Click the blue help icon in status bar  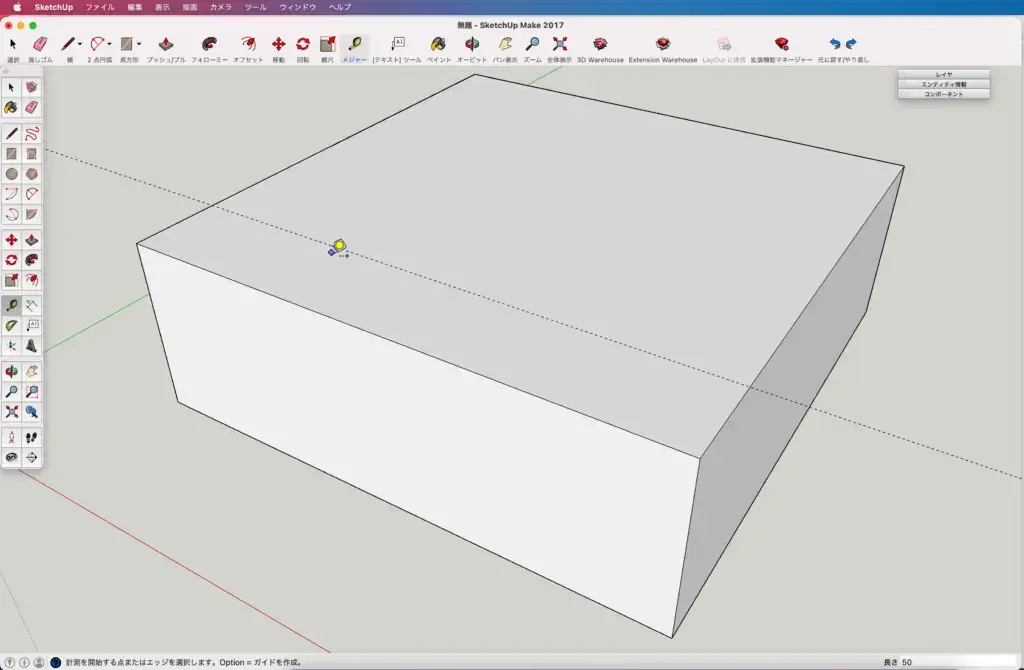coord(56,662)
